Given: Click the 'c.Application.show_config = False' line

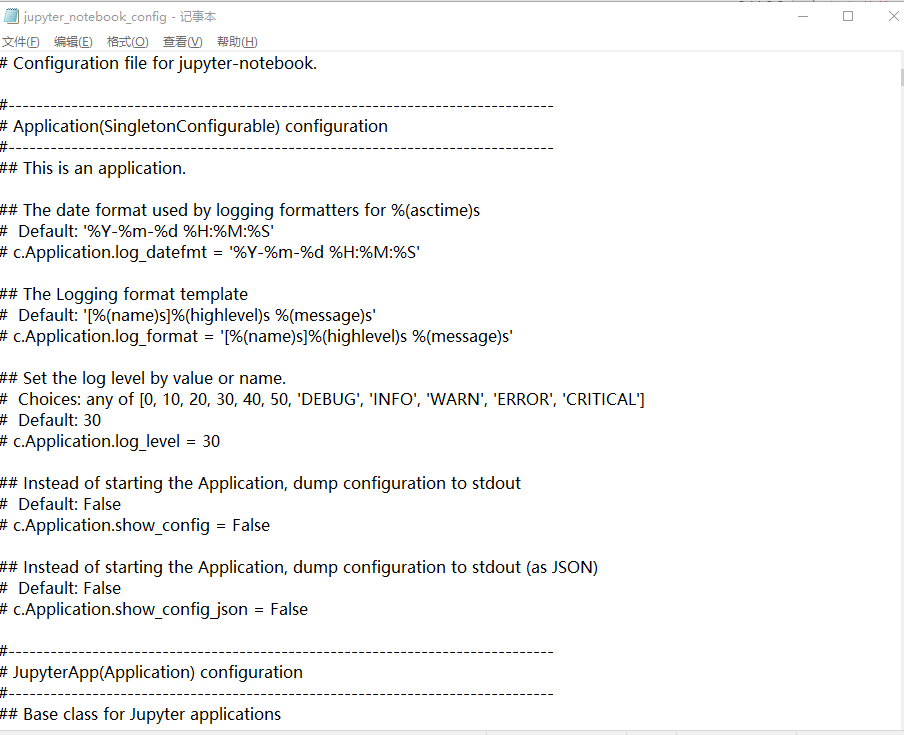Looking at the screenshot, I should pos(135,526).
